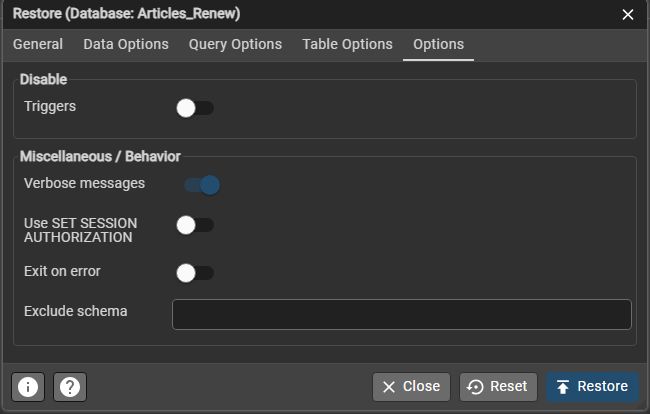The height and width of the screenshot is (414, 650).
Task: Select the Table Options tab
Action: click(x=347, y=45)
